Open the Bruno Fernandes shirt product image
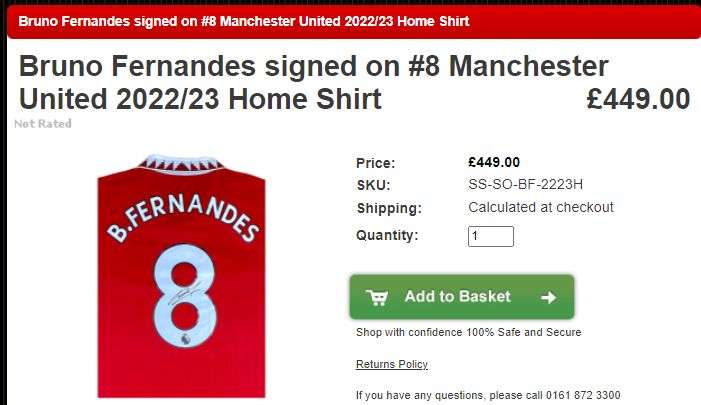The width and height of the screenshot is (701, 405). [x=182, y=276]
